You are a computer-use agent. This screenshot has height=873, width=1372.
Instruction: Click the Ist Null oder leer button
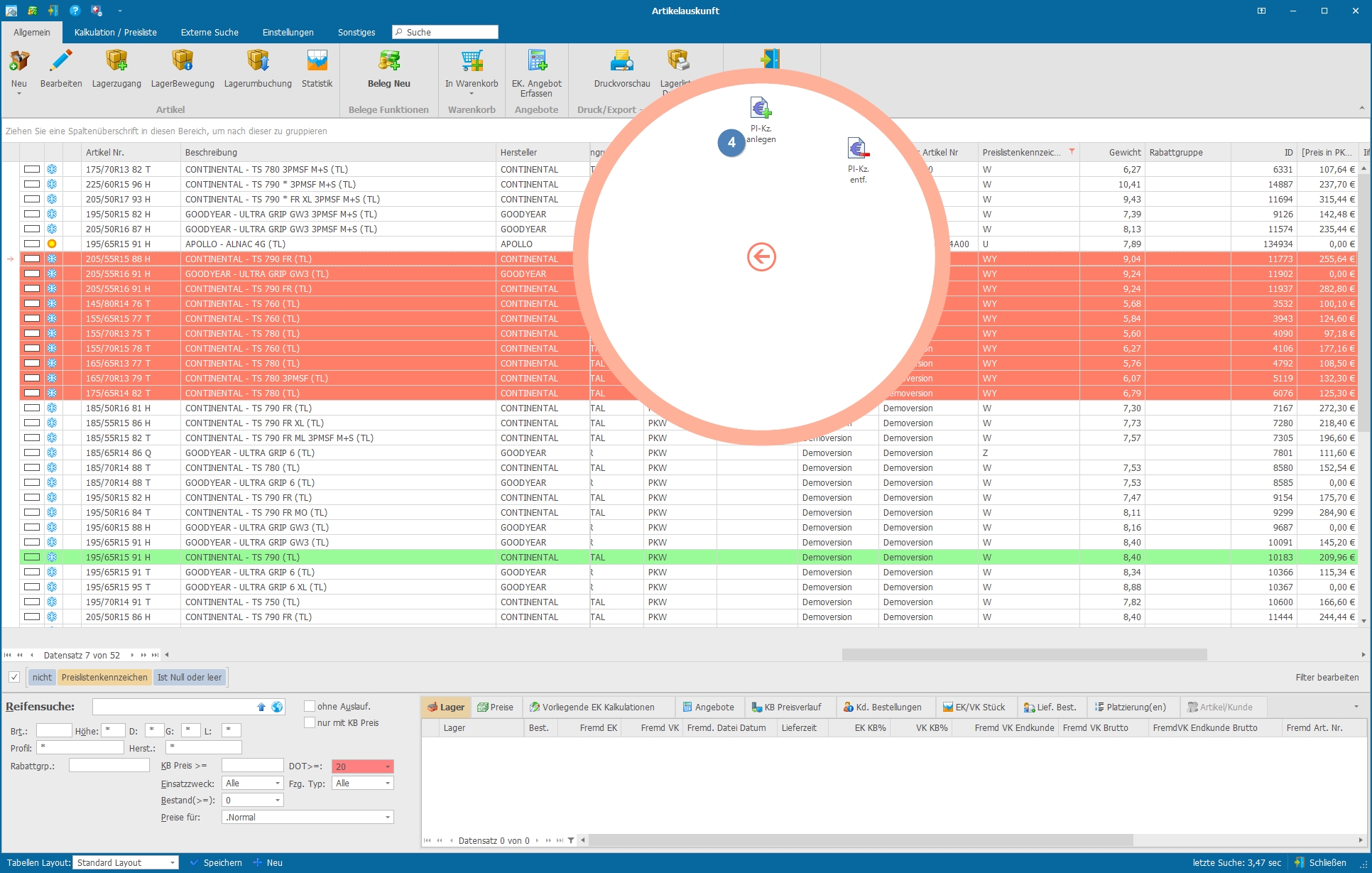(x=189, y=678)
